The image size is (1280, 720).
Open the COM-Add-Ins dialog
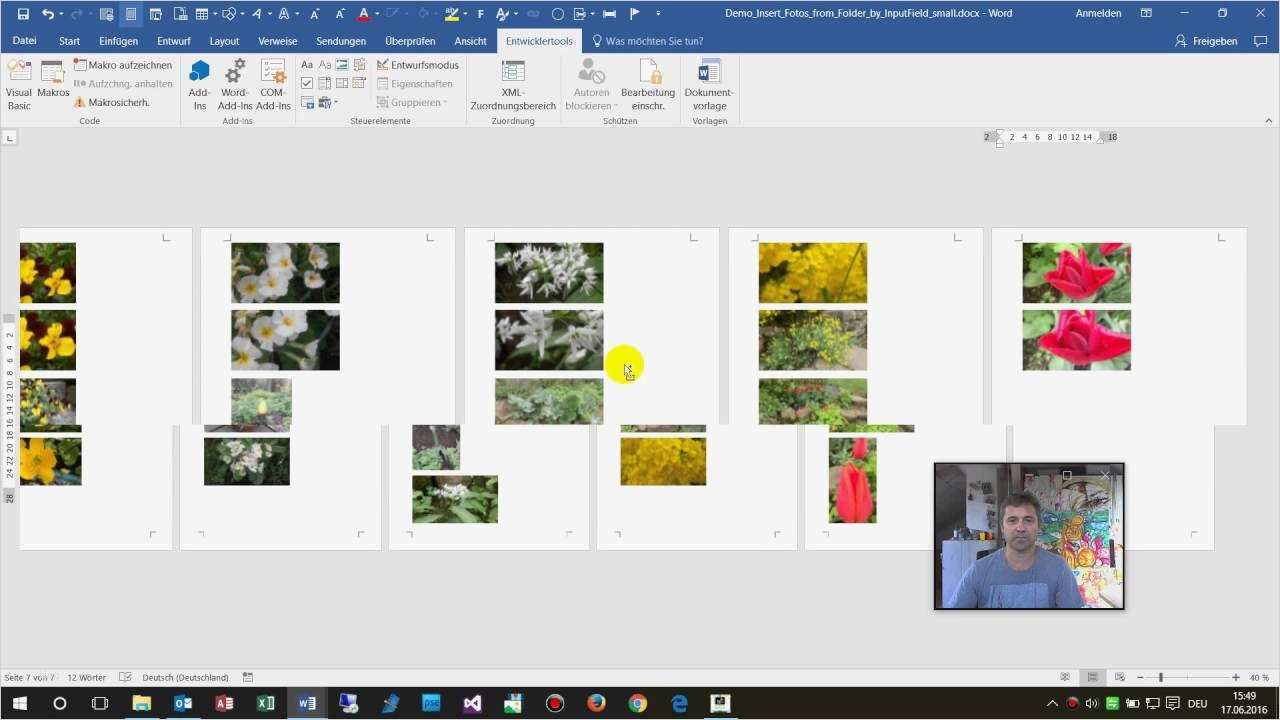(x=272, y=85)
